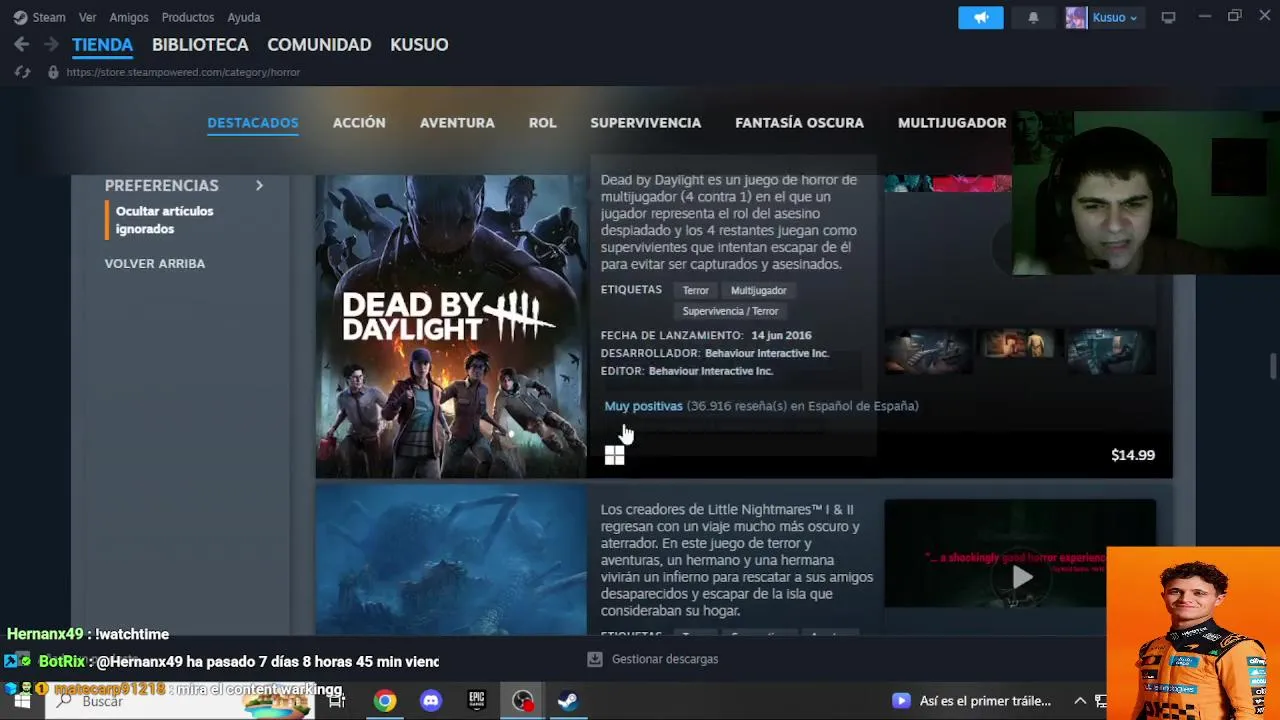Open the Amigos menu
The image size is (1280, 720).
coord(129,17)
